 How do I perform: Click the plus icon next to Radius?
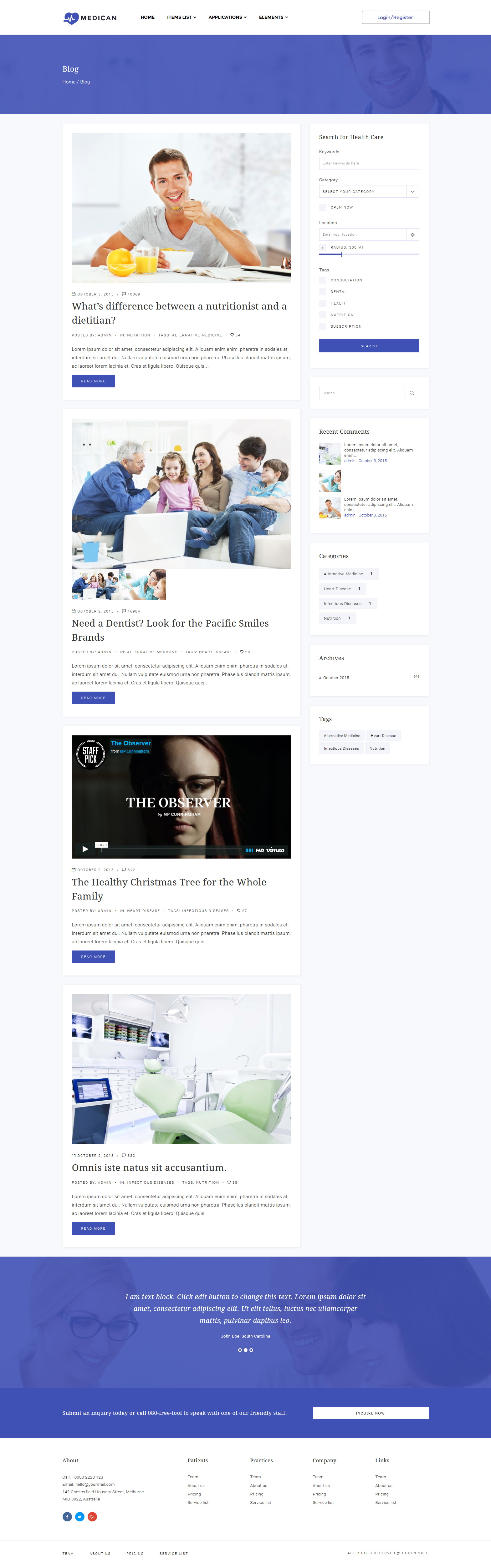[x=323, y=247]
